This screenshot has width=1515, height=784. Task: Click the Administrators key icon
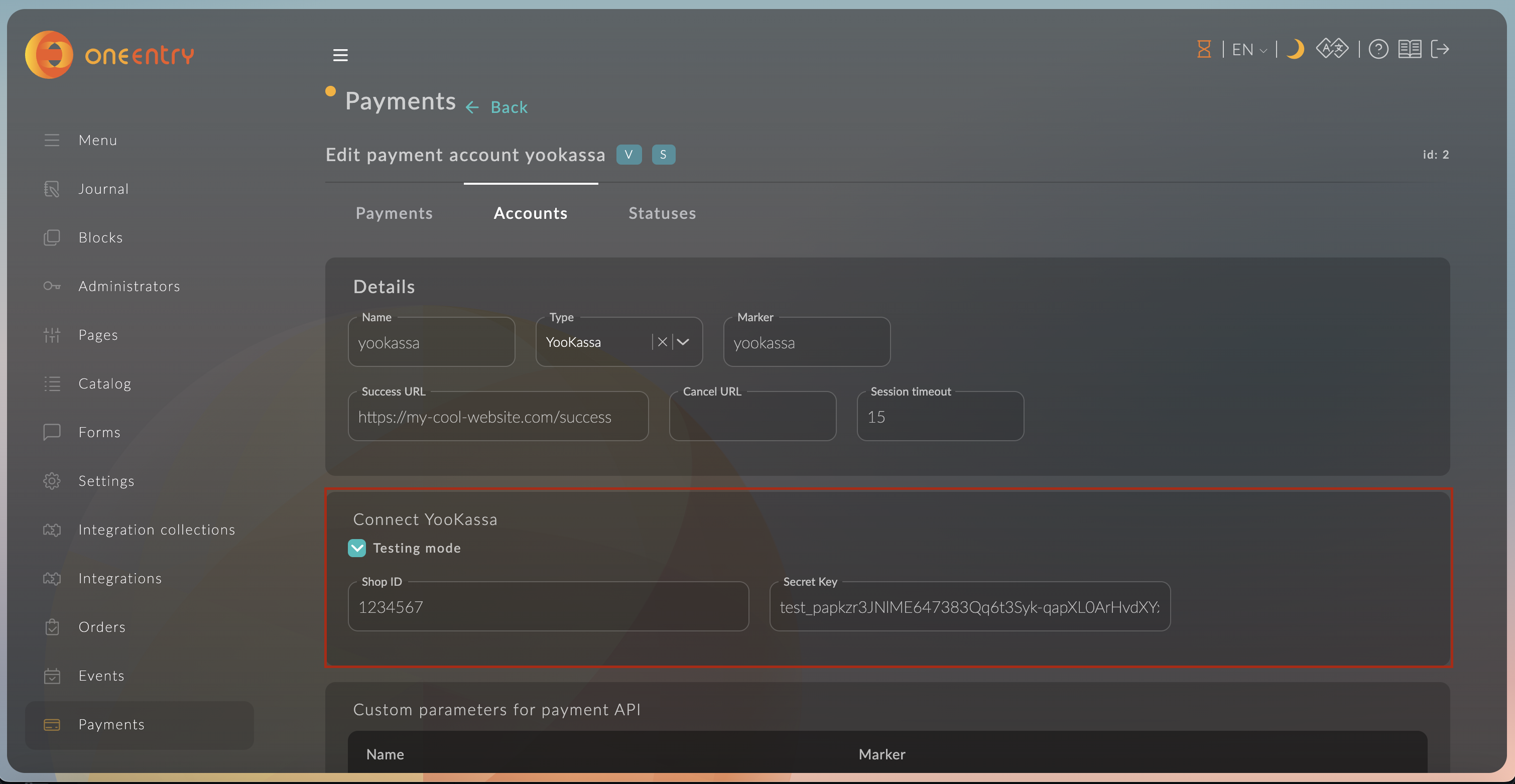52,287
